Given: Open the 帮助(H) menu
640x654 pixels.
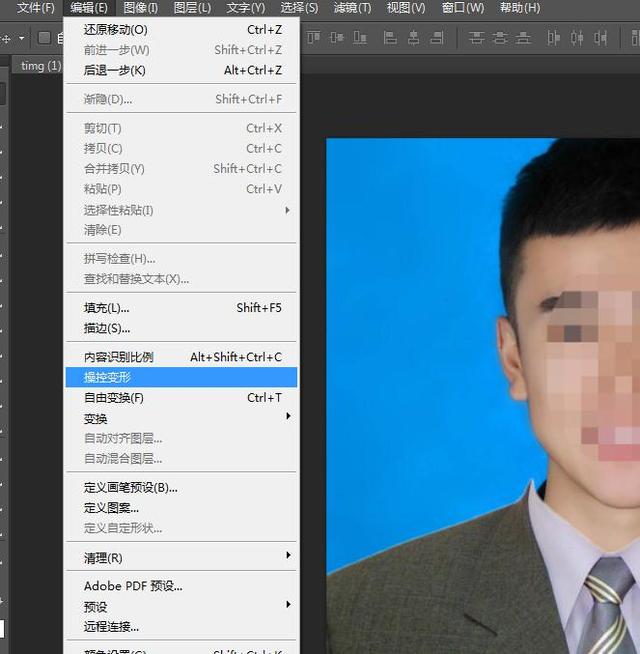Looking at the screenshot, I should click(520, 8).
